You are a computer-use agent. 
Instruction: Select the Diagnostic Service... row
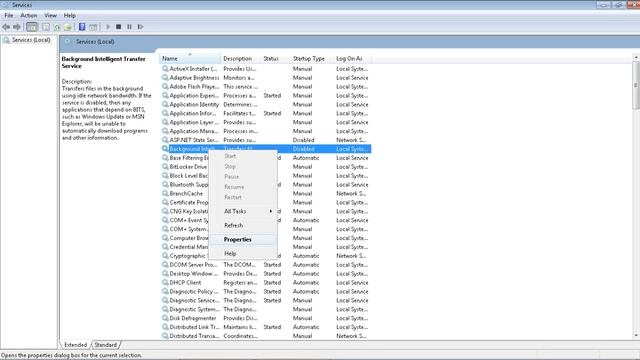tap(266, 300)
